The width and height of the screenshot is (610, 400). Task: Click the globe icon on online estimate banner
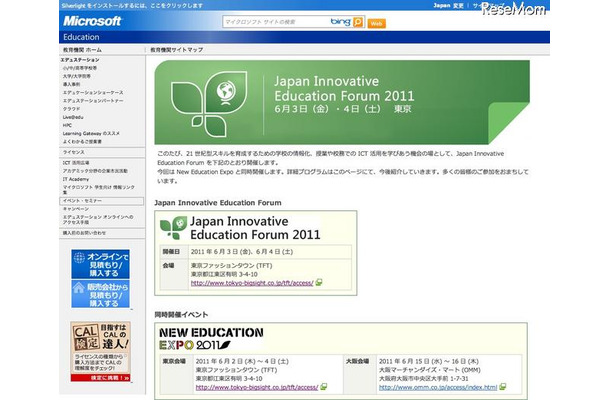pyautogui.click(x=79, y=258)
